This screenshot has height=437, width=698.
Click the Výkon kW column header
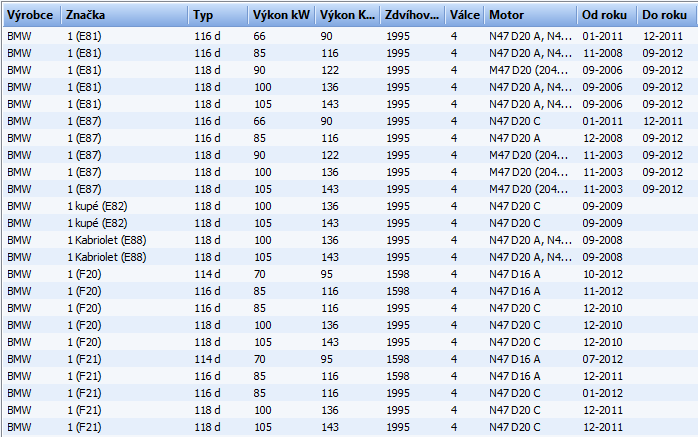point(281,16)
